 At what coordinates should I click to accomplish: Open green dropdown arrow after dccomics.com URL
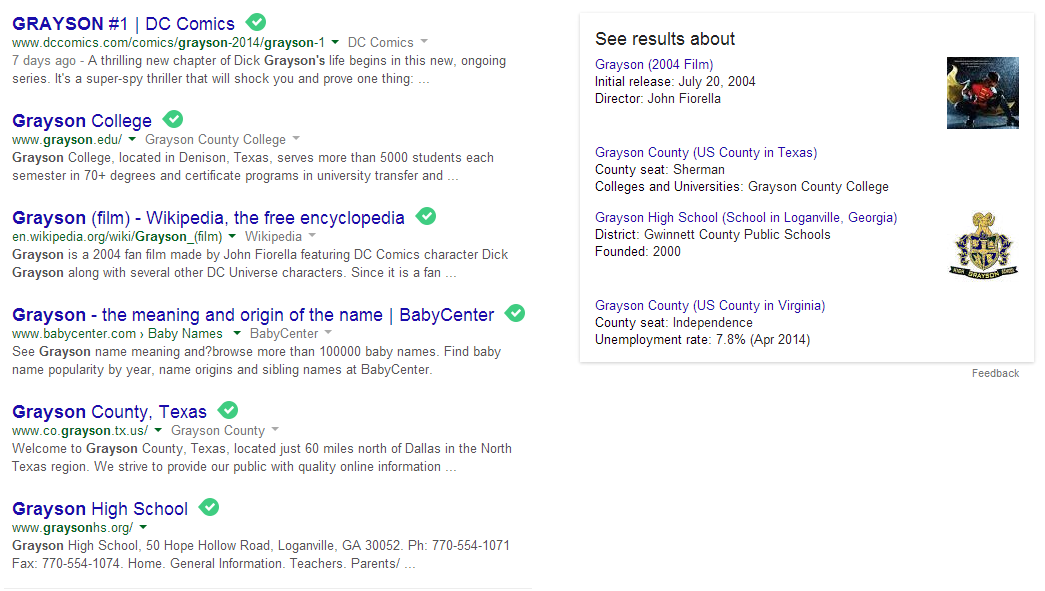[x=335, y=42]
